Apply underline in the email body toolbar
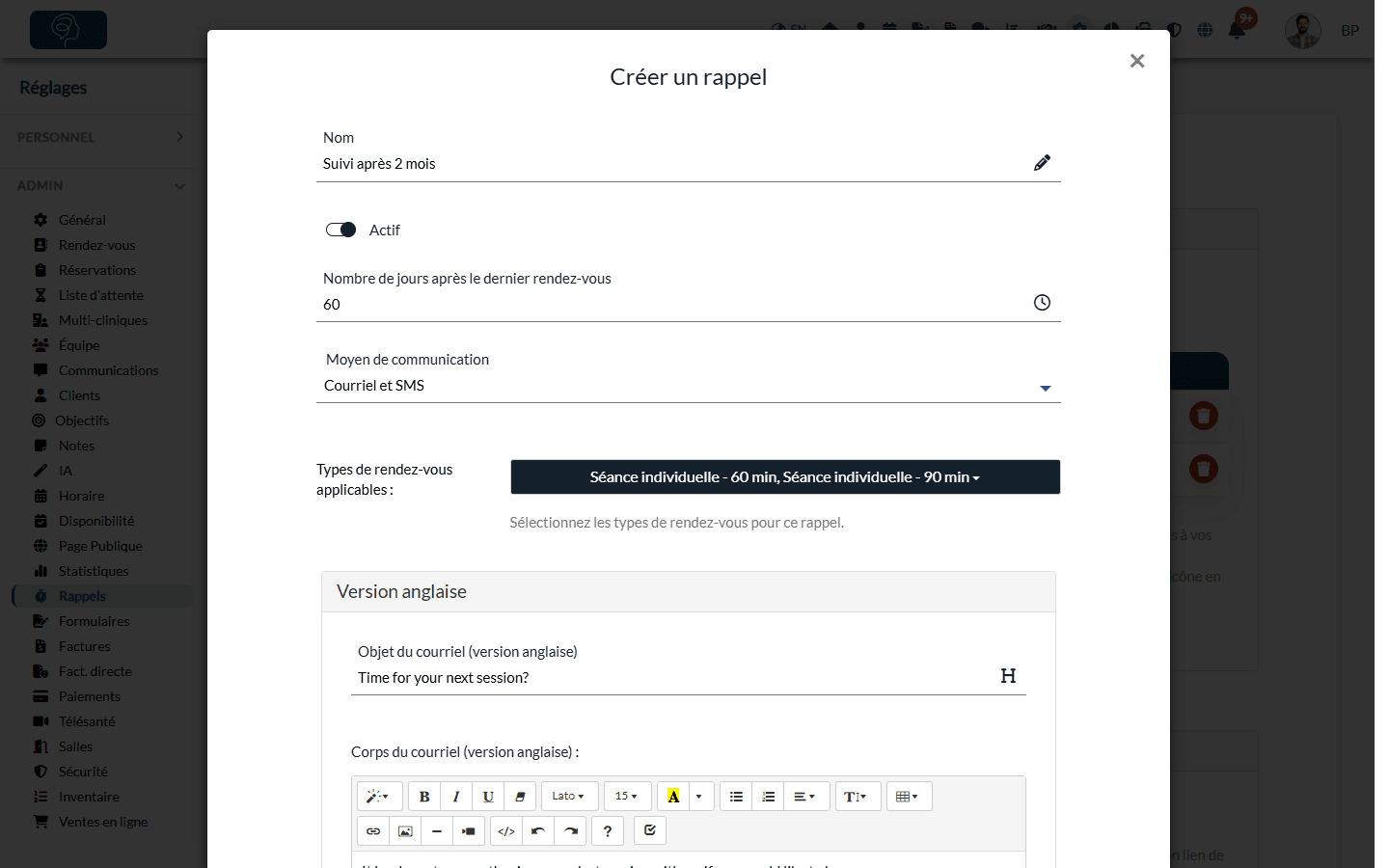1389x868 pixels. (488, 797)
